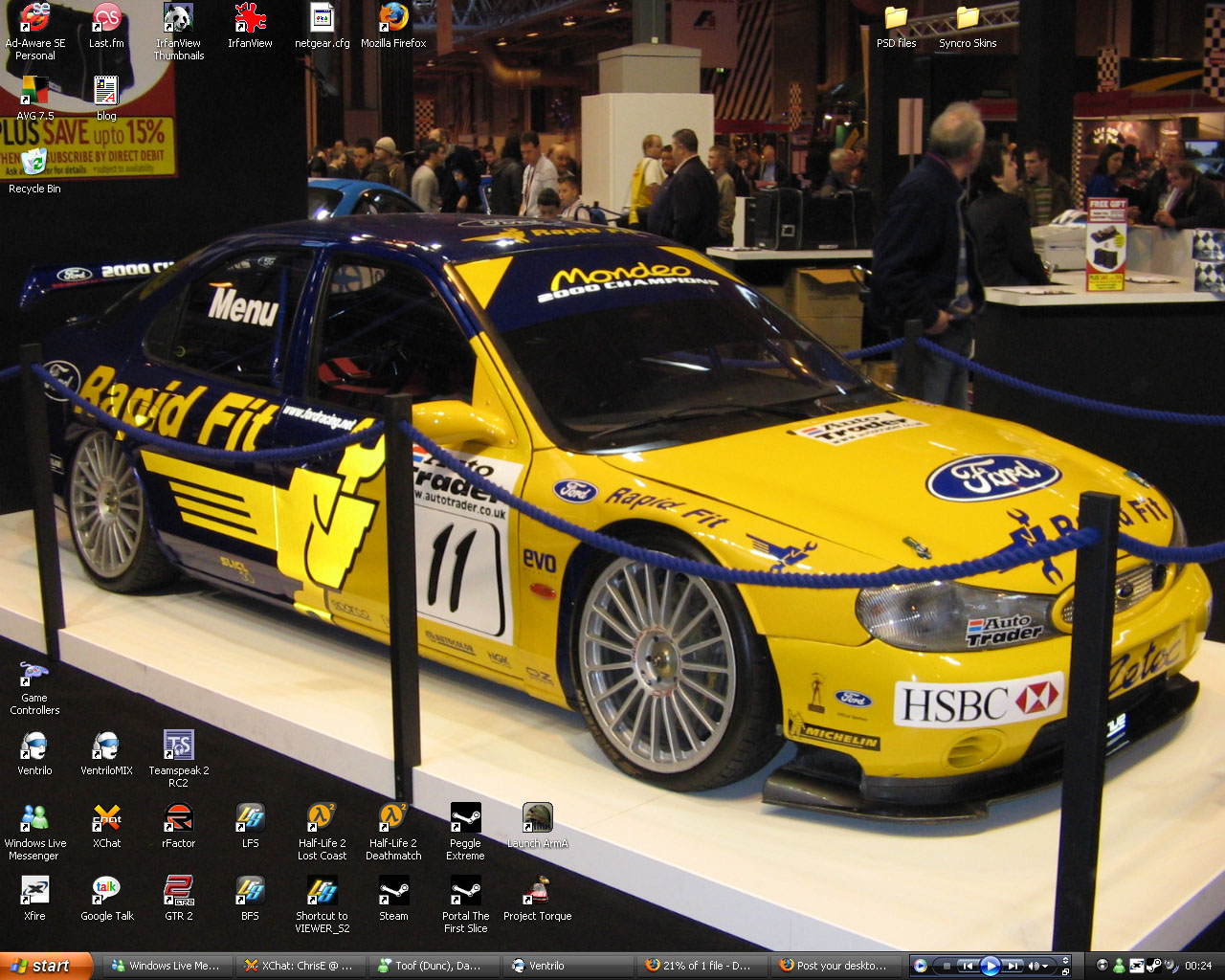
Task: Open the Windows start menu
Action: coord(46,966)
